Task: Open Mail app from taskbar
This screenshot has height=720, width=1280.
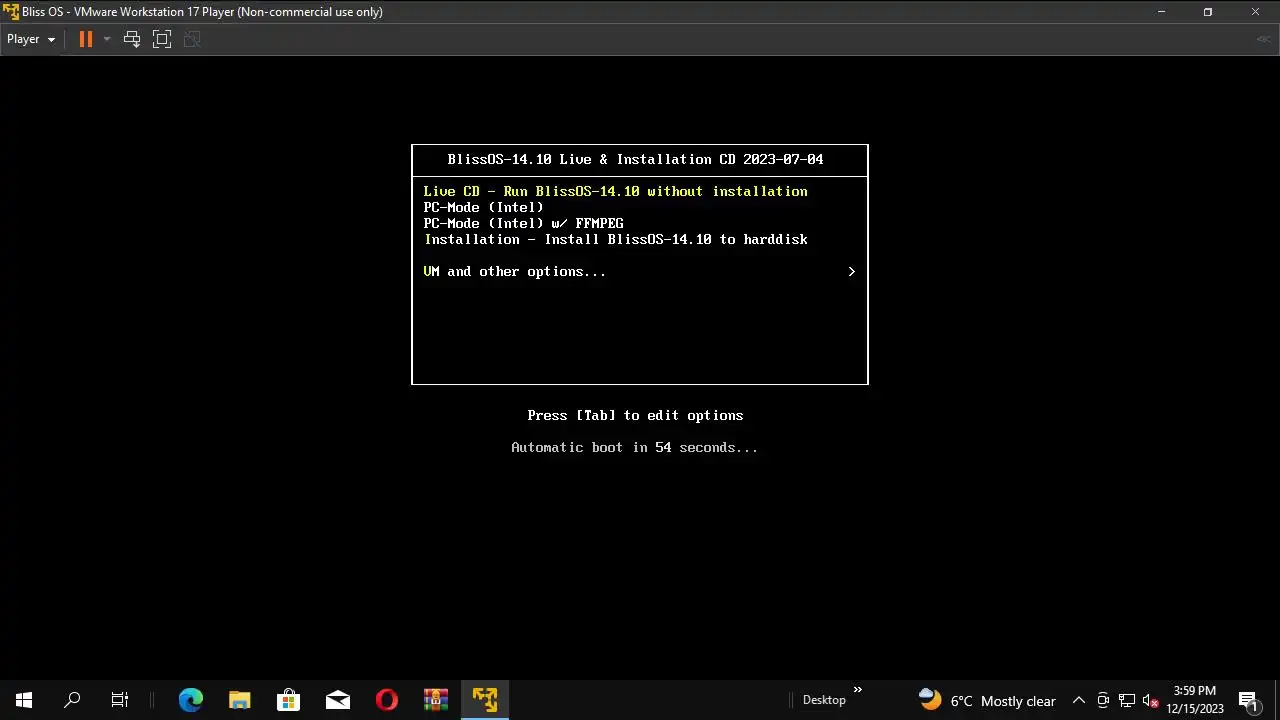Action: point(338,700)
